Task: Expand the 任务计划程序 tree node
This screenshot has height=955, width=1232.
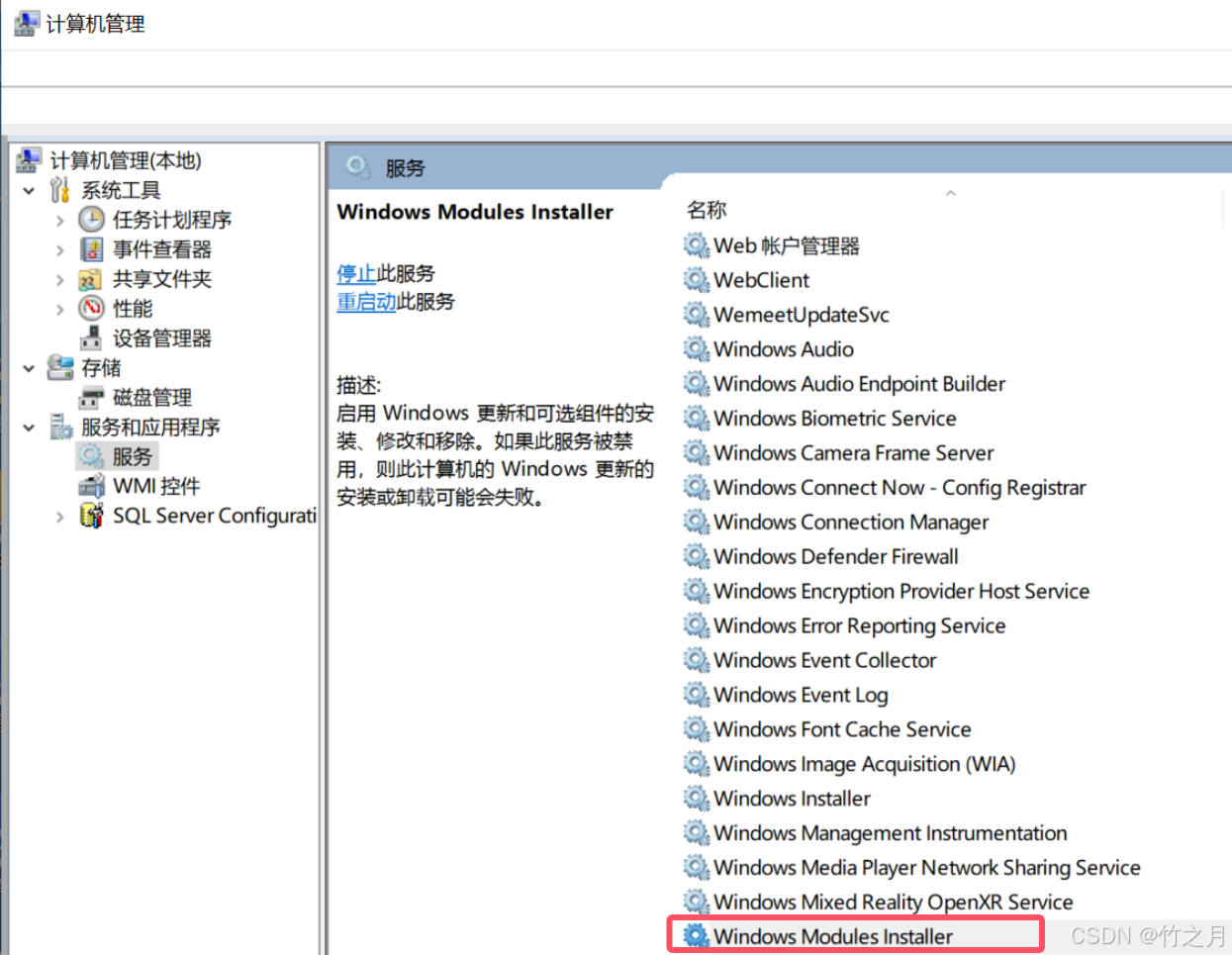Action: pyautogui.click(x=59, y=220)
